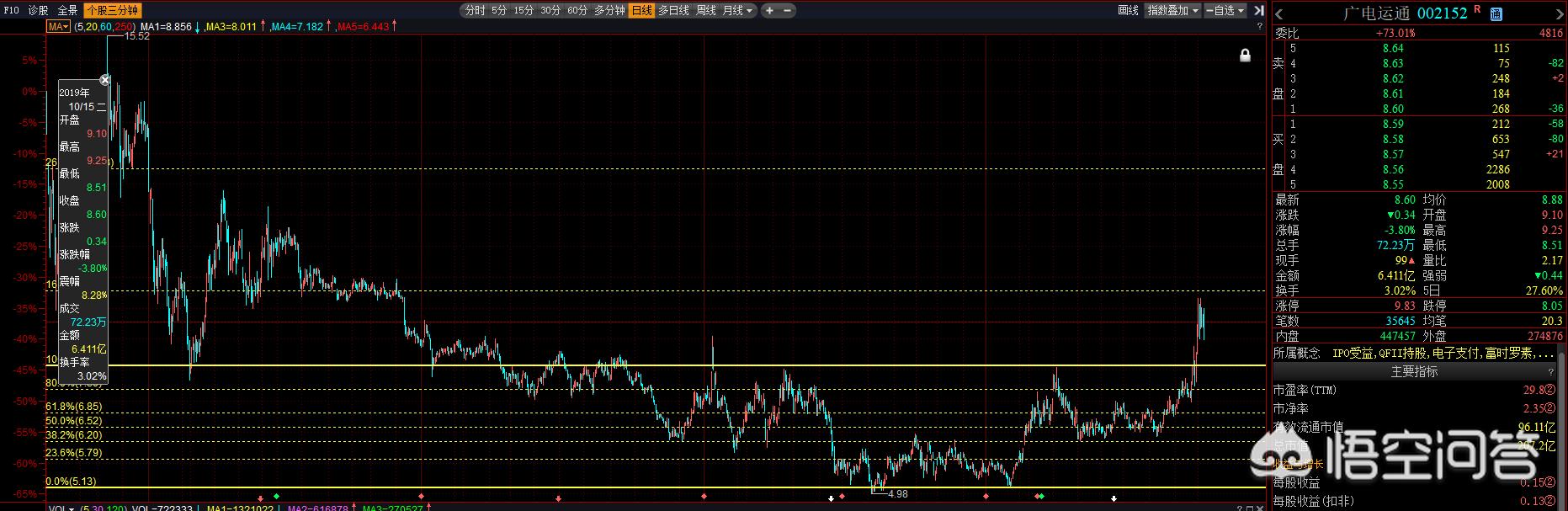Click the 61.8%(6.85) Fibonacci level label
This screenshot has width=1568, height=511.
click(x=74, y=407)
